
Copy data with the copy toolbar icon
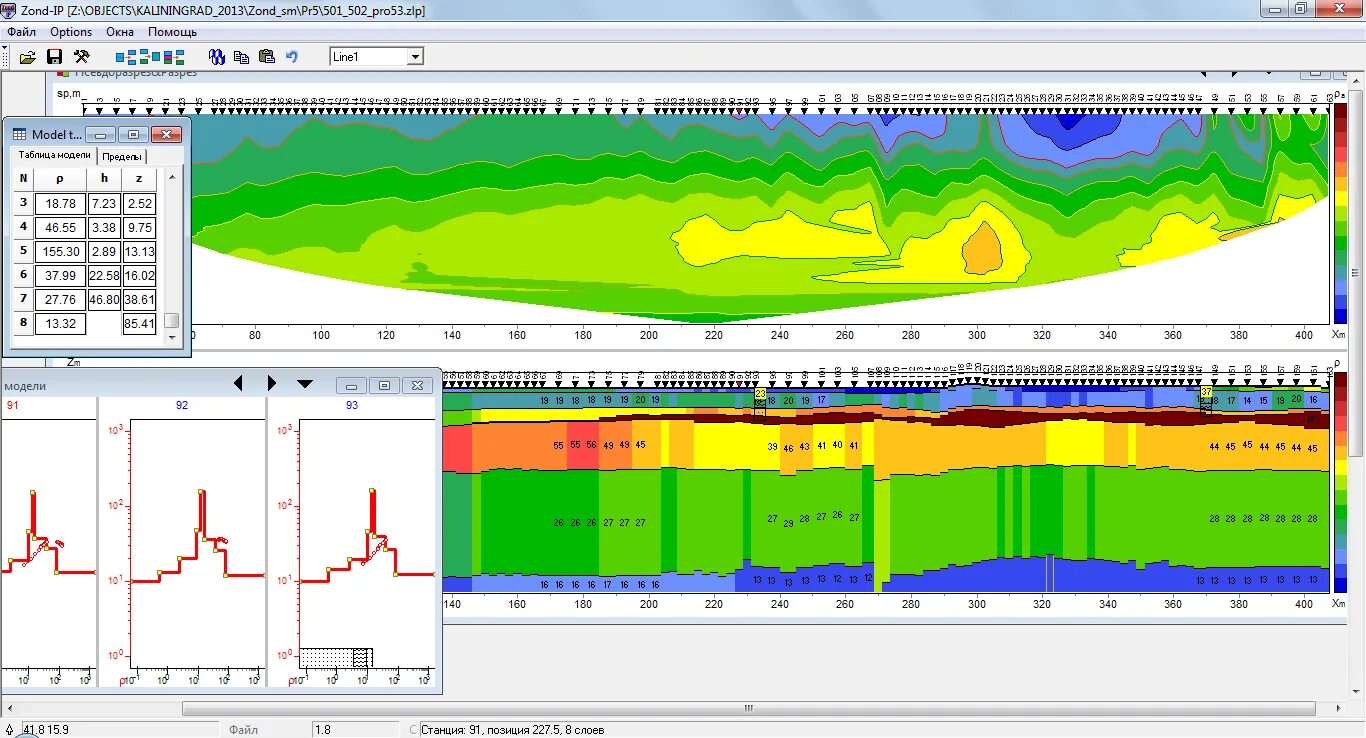[x=241, y=56]
